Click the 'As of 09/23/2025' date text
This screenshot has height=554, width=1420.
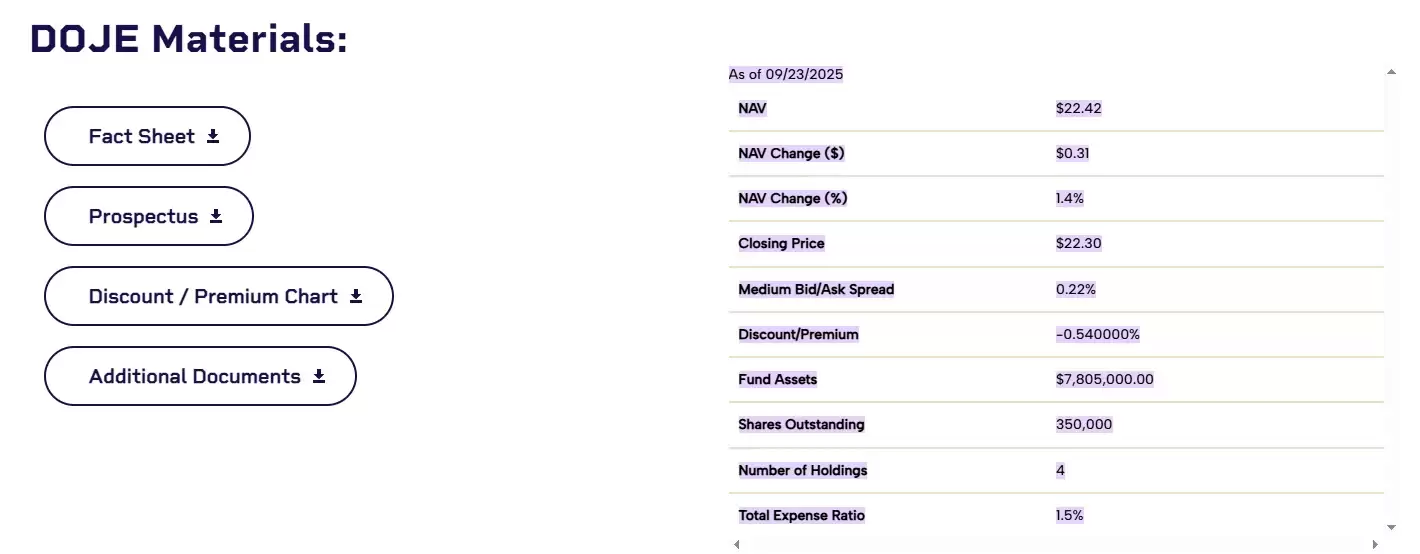pos(785,75)
